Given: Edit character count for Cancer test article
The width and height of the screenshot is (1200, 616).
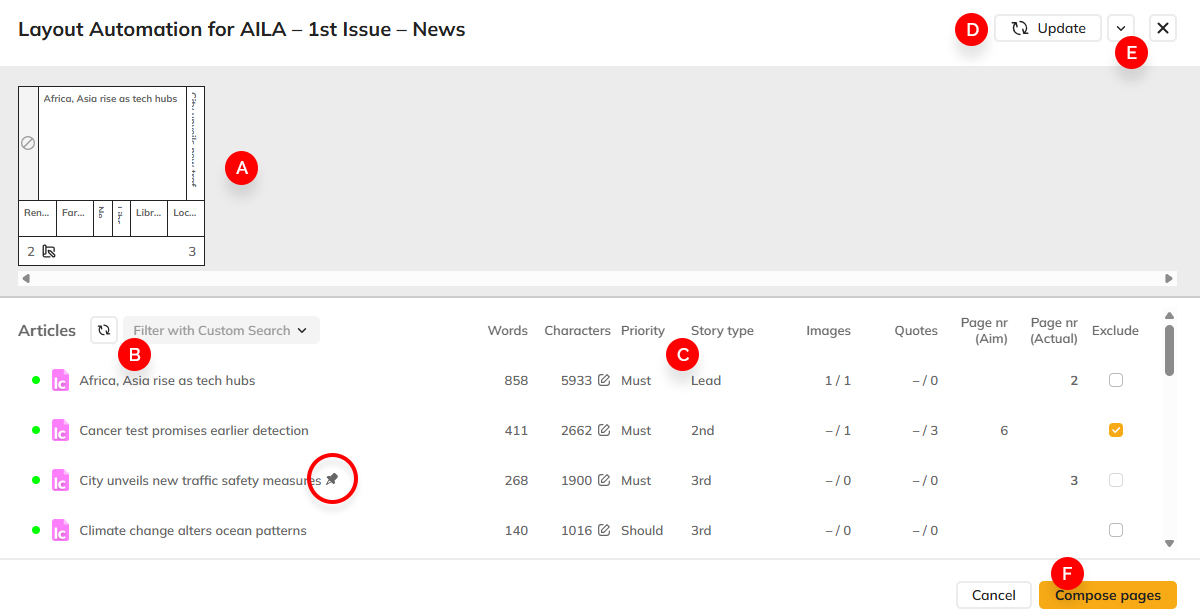Looking at the screenshot, I should coord(604,431).
